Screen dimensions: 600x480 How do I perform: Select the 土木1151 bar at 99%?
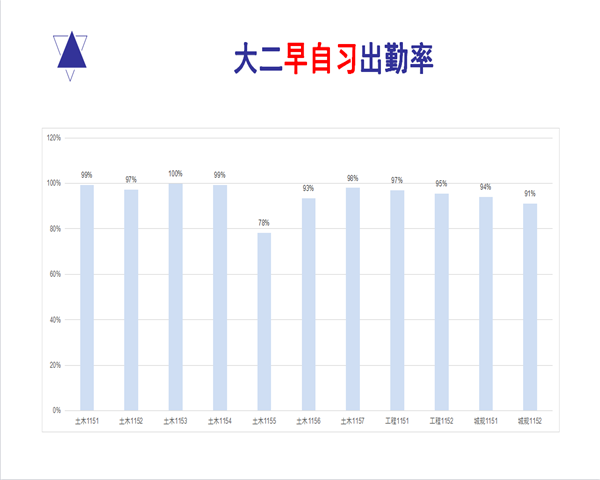coord(87,298)
